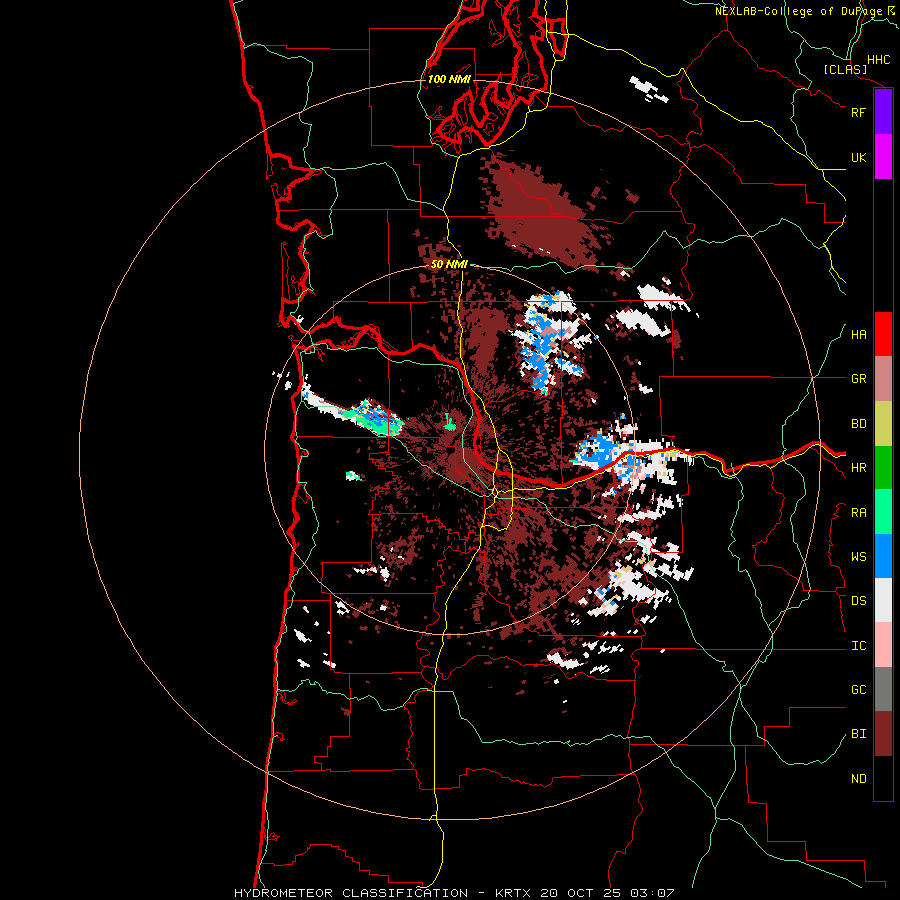
Task: Click the WS blue legend swatch
Action: (x=883, y=556)
